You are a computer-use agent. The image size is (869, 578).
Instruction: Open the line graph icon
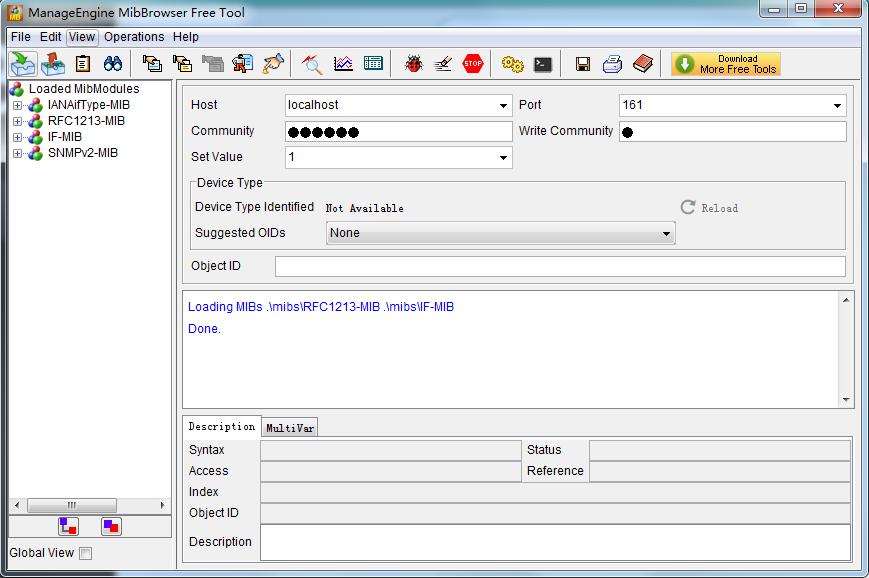[343, 64]
